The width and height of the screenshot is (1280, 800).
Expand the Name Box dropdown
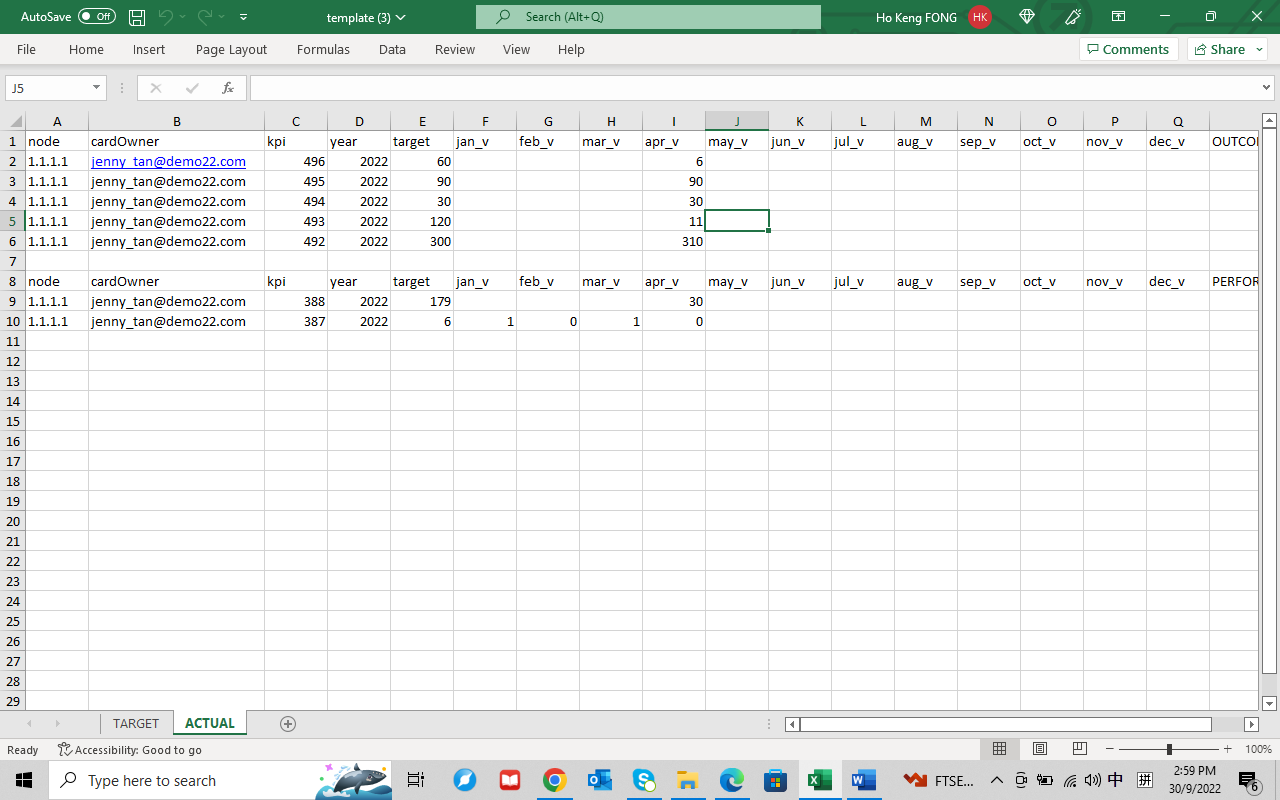[96, 88]
